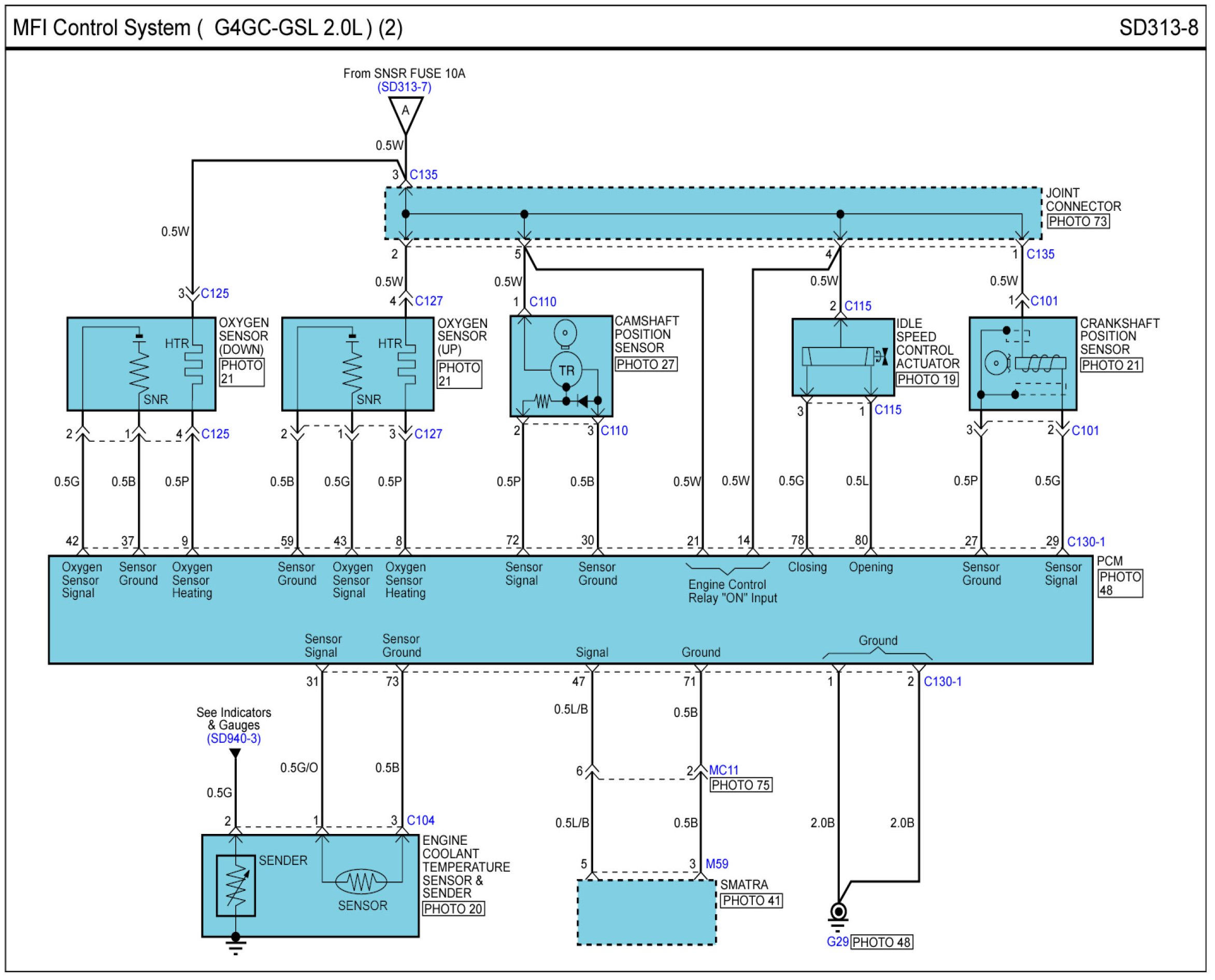Click the coil symbol in crankshaft position sensor
This screenshot has width=1215, height=980.
(x=1040, y=364)
